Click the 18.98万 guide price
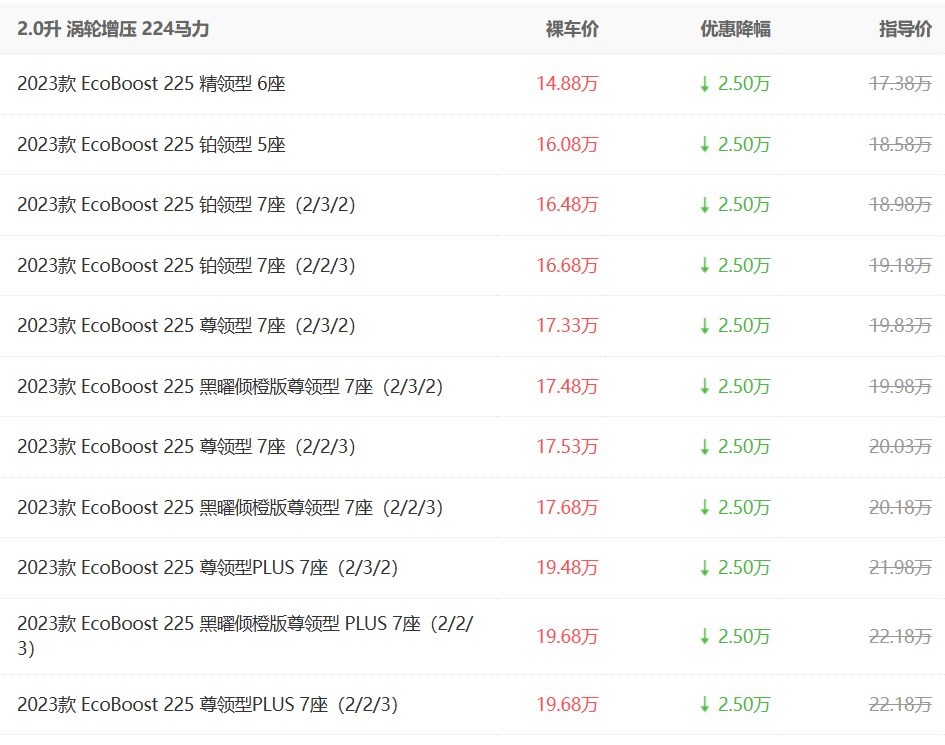The width and height of the screenshot is (945, 745). 900,205
